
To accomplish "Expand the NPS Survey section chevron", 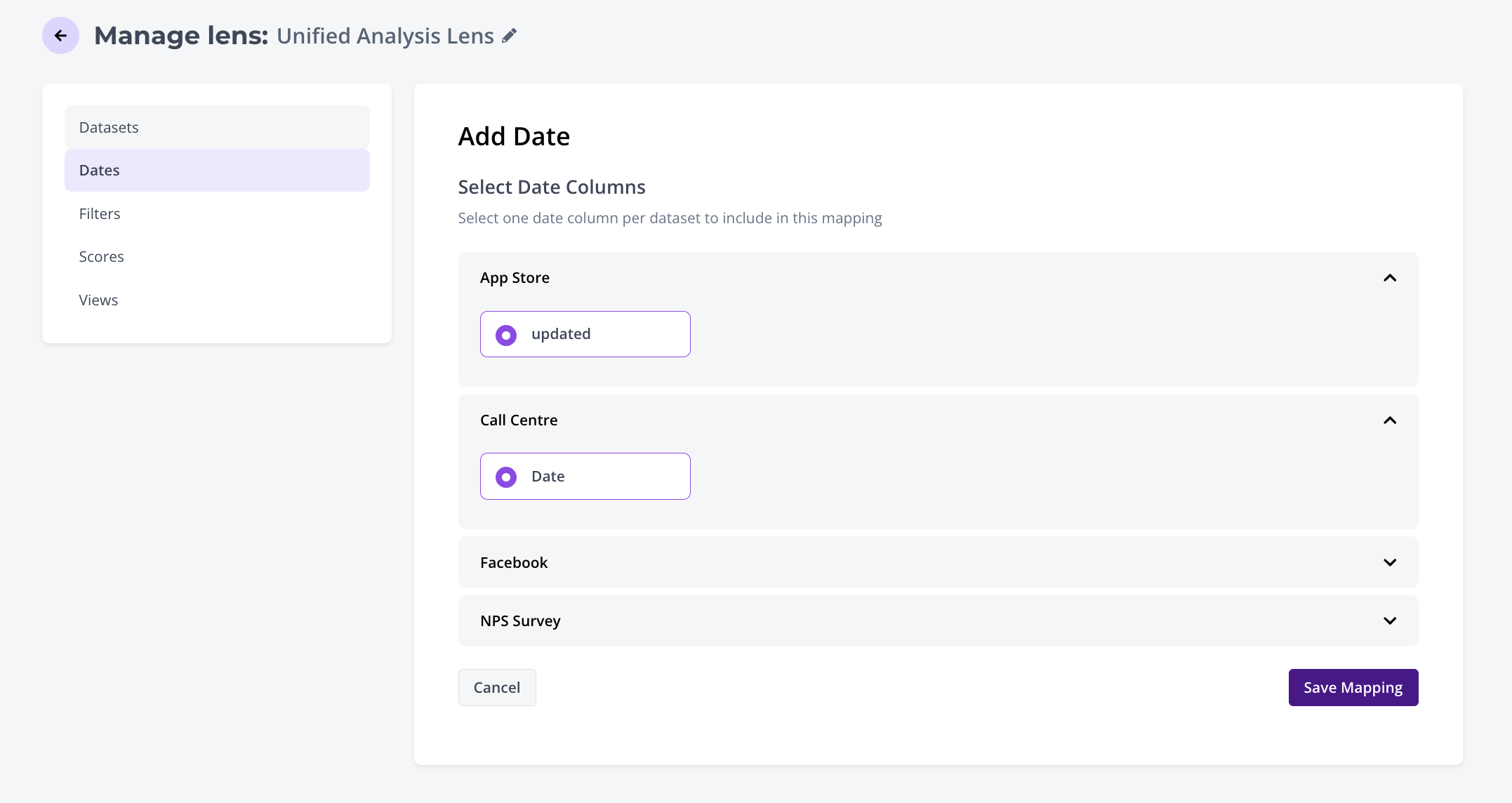I will pyautogui.click(x=1389, y=621).
